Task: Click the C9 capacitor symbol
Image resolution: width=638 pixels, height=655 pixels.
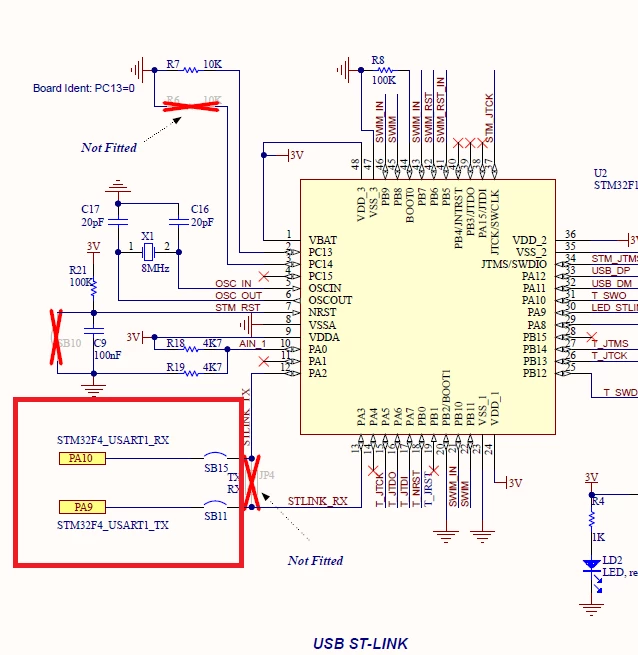Action: click(94, 331)
